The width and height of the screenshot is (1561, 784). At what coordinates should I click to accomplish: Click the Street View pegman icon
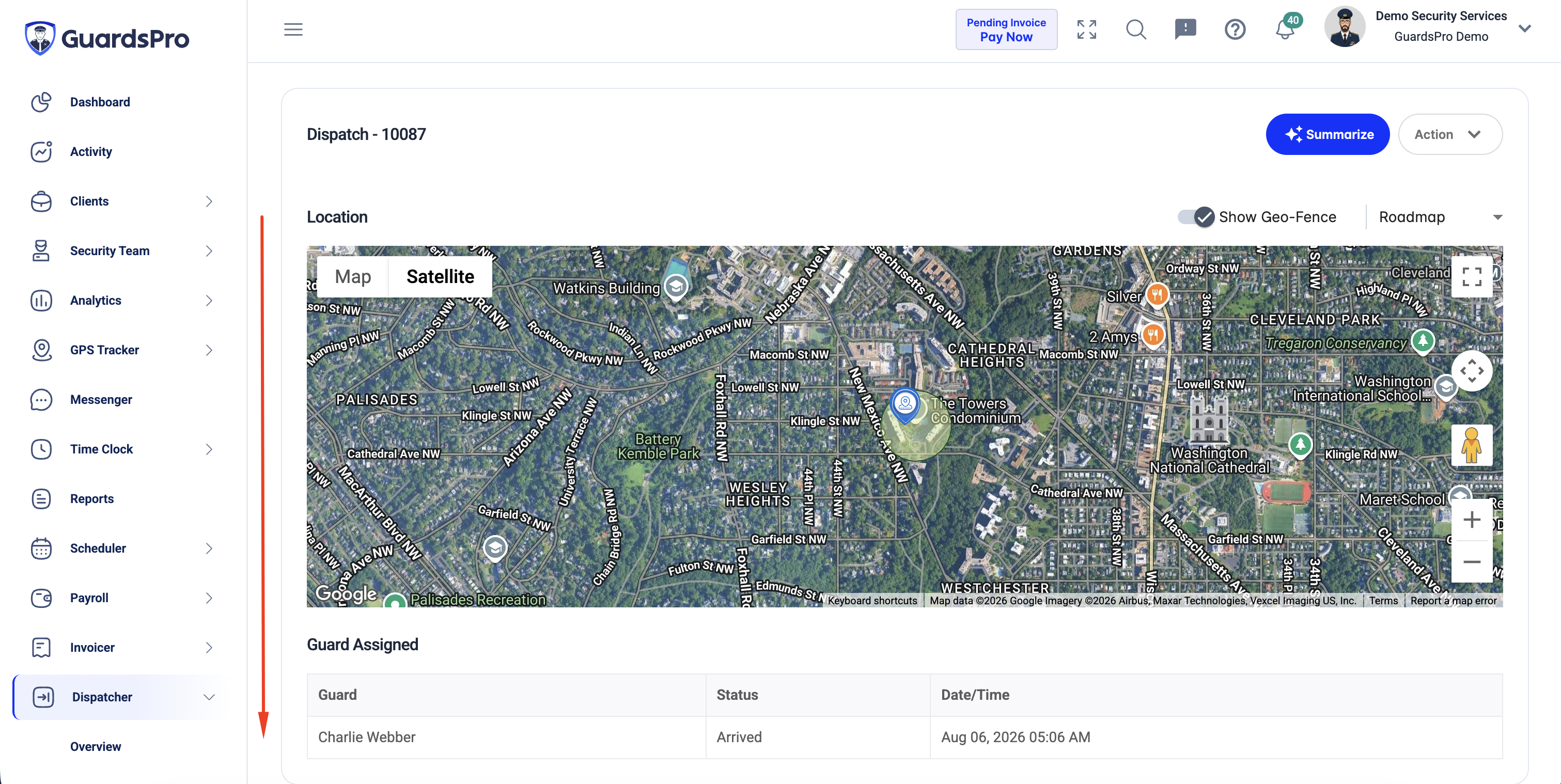(x=1472, y=445)
